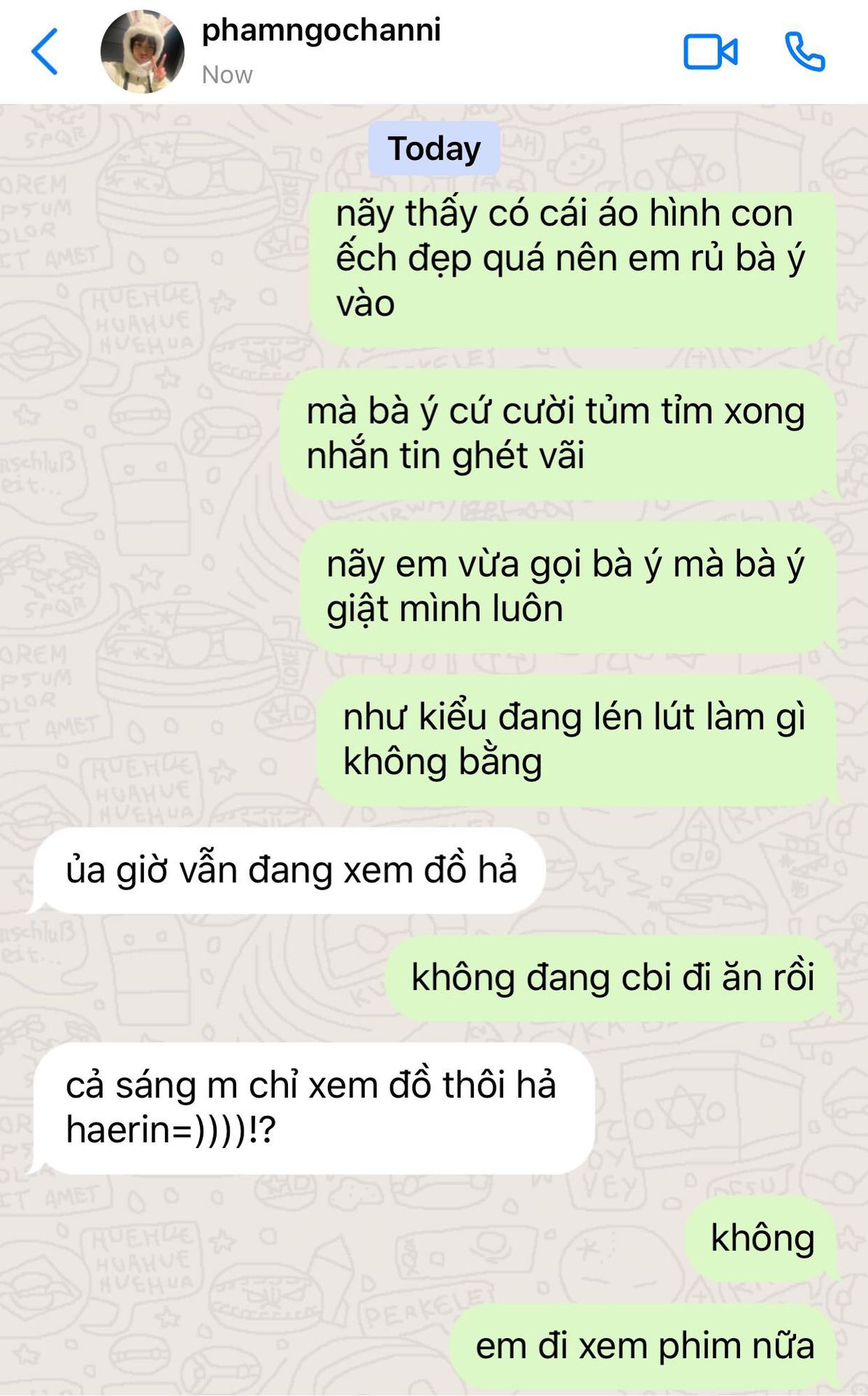The image size is (868, 1396).
Task: Start a voice call using phone icon
Action: (805, 52)
